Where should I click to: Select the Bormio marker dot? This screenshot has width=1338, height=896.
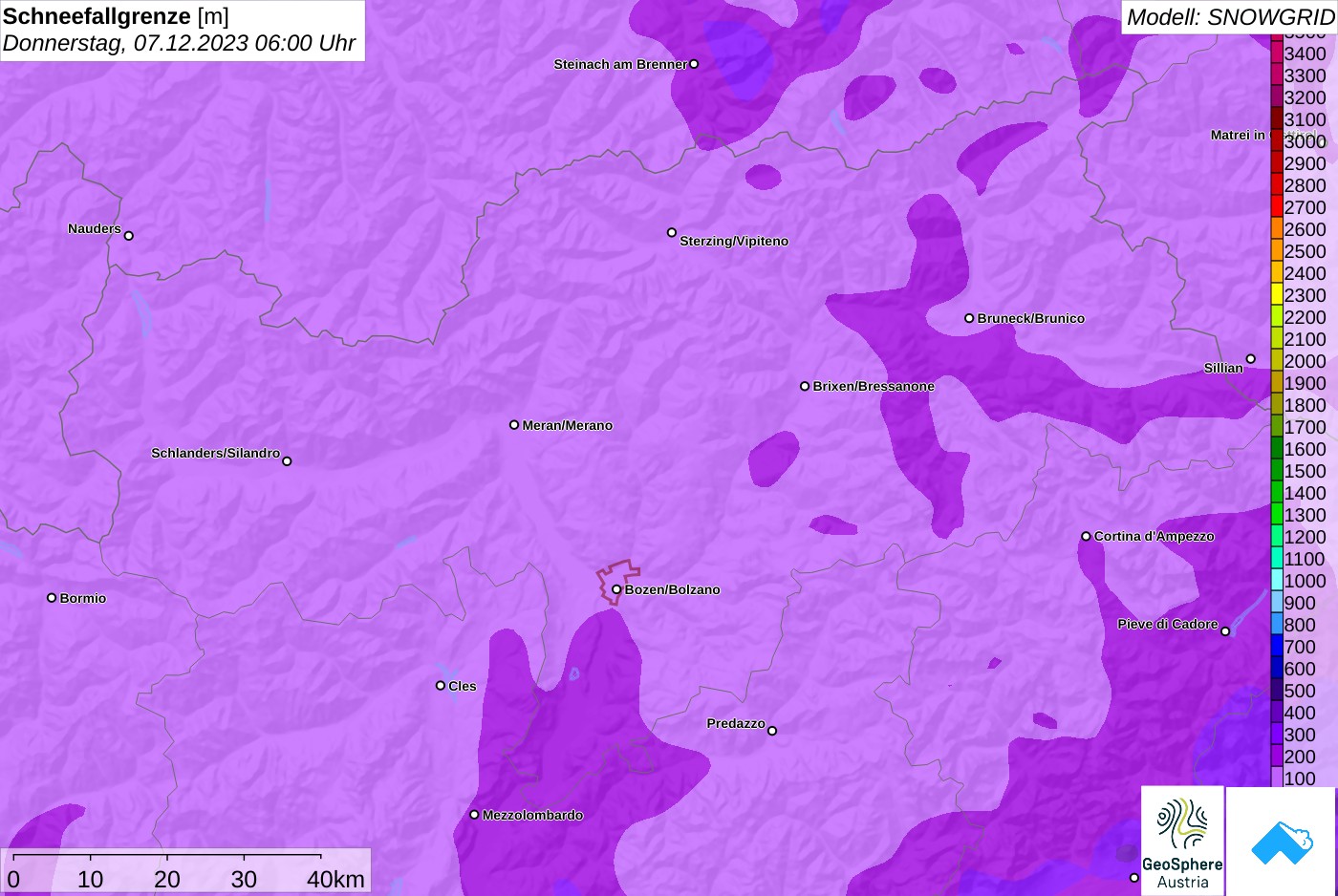52,598
